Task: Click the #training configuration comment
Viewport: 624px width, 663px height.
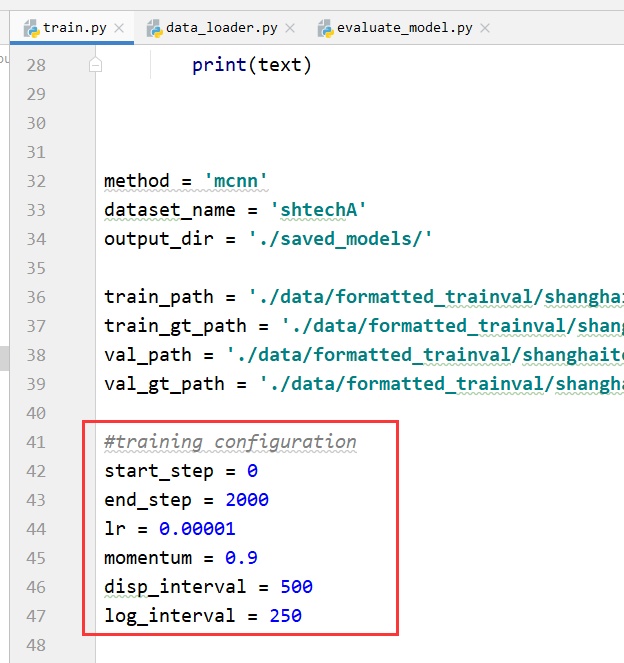Action: 230,442
